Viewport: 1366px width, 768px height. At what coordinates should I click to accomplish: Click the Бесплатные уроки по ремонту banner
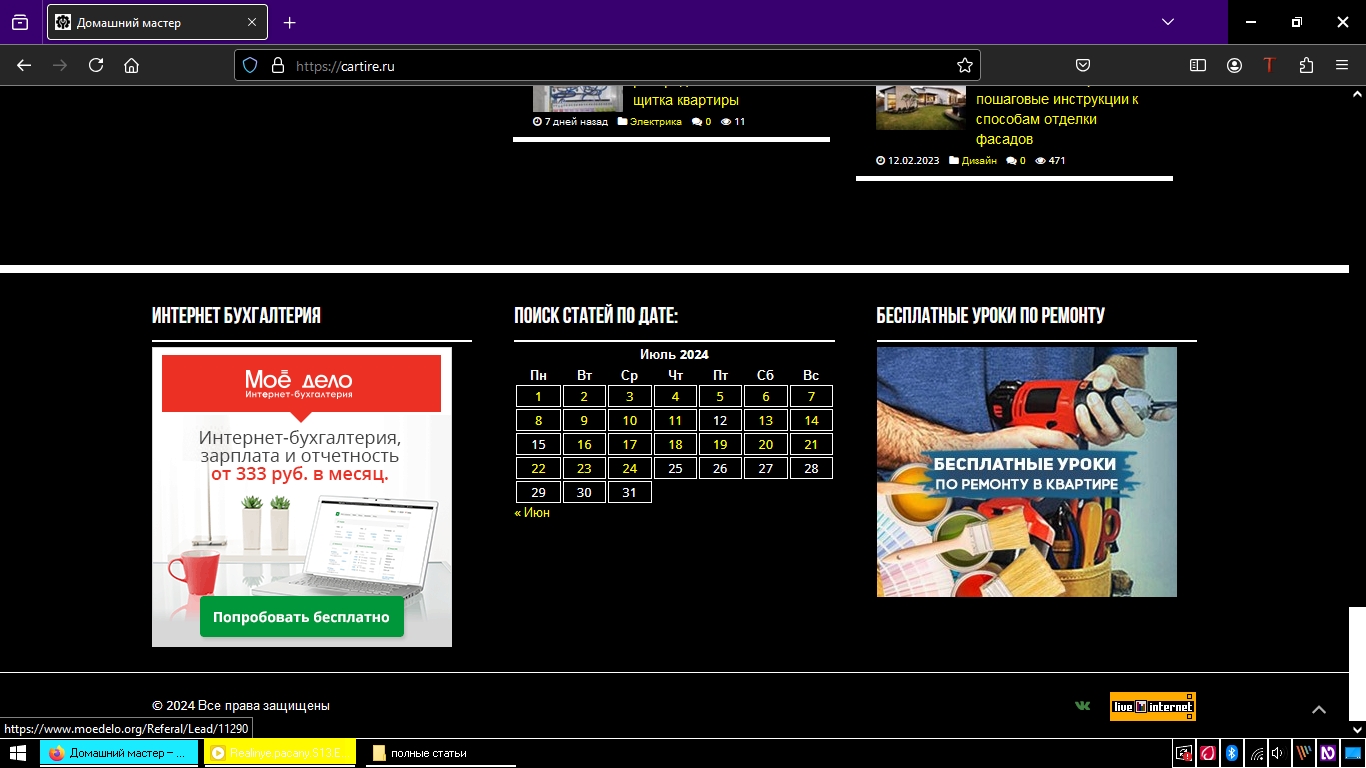pyautogui.click(x=1027, y=472)
